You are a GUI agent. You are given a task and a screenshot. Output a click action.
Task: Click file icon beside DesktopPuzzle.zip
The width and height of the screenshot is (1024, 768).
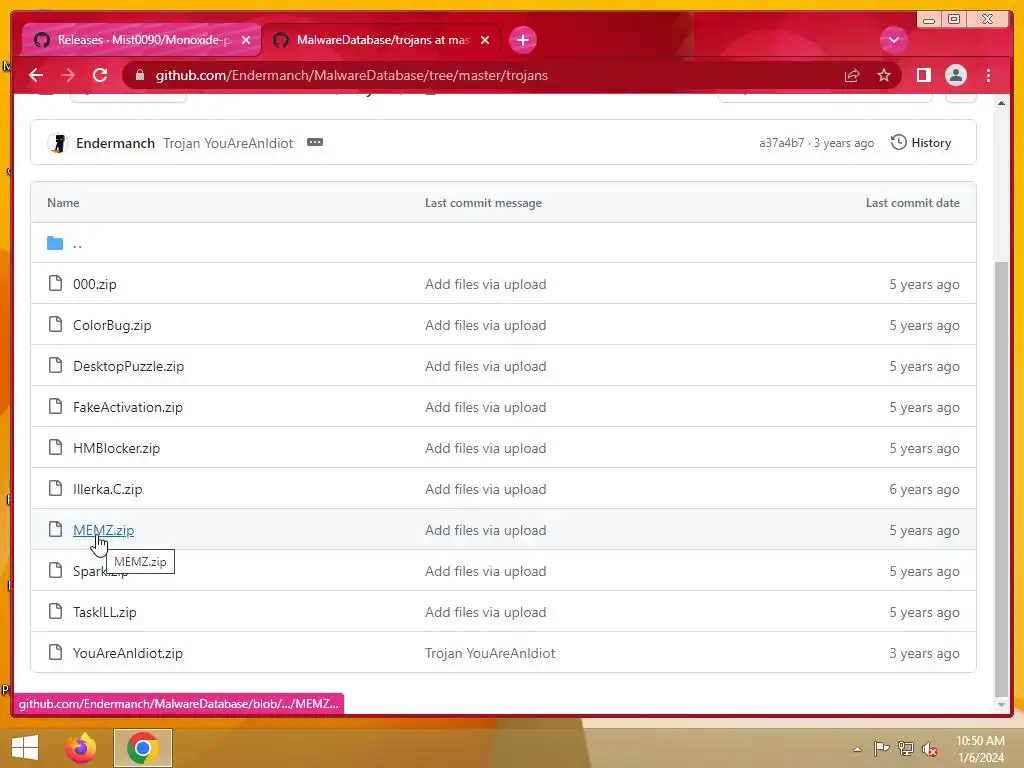click(x=56, y=365)
